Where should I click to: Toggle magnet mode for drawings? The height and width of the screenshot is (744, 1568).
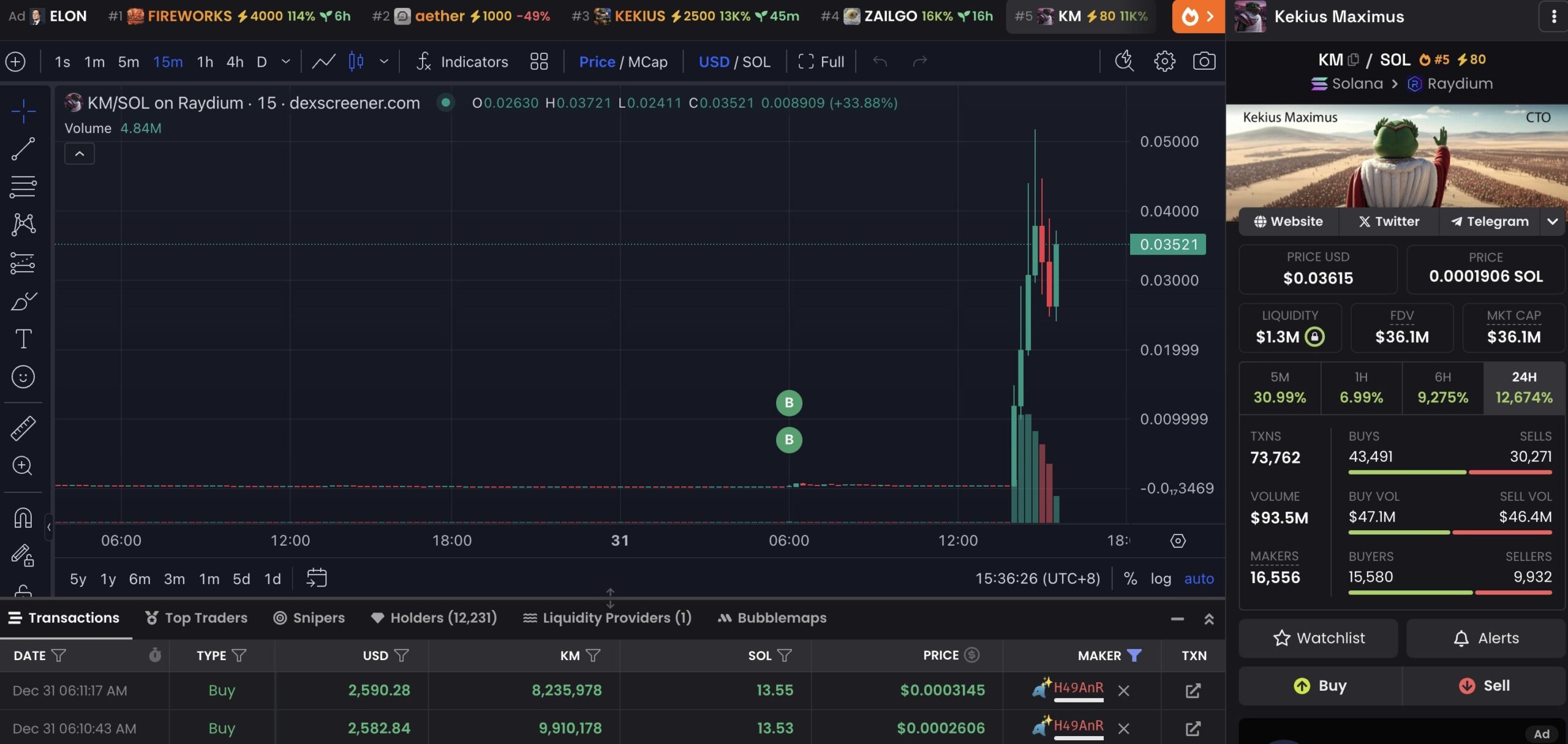click(23, 518)
